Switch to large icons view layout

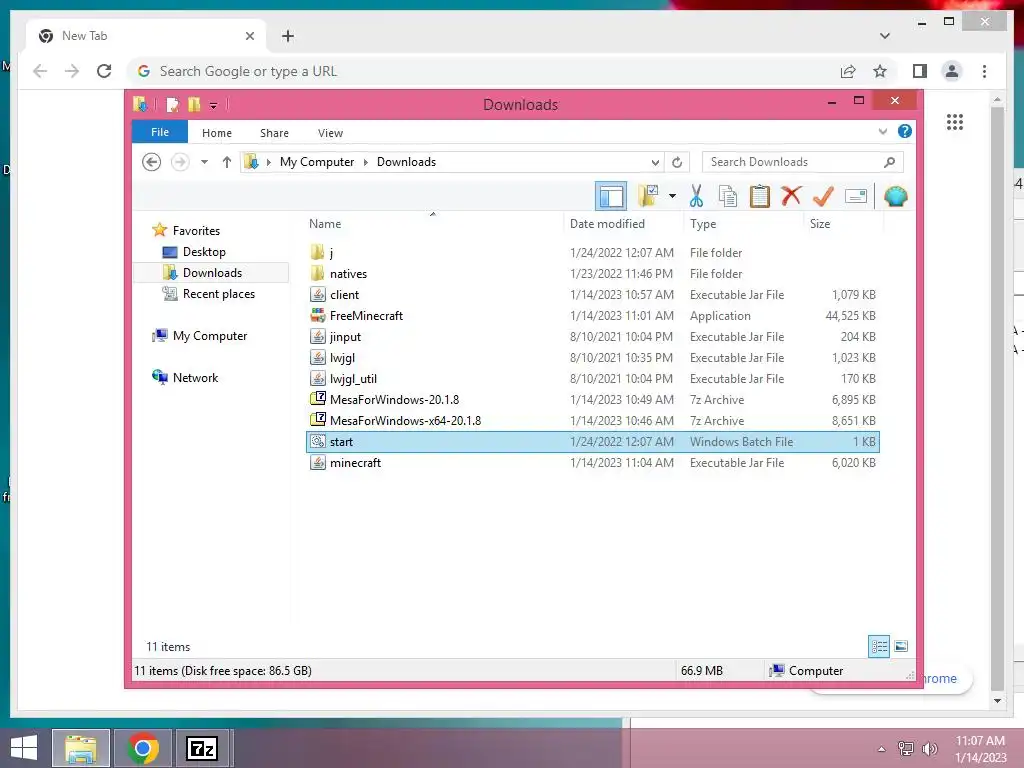click(901, 647)
